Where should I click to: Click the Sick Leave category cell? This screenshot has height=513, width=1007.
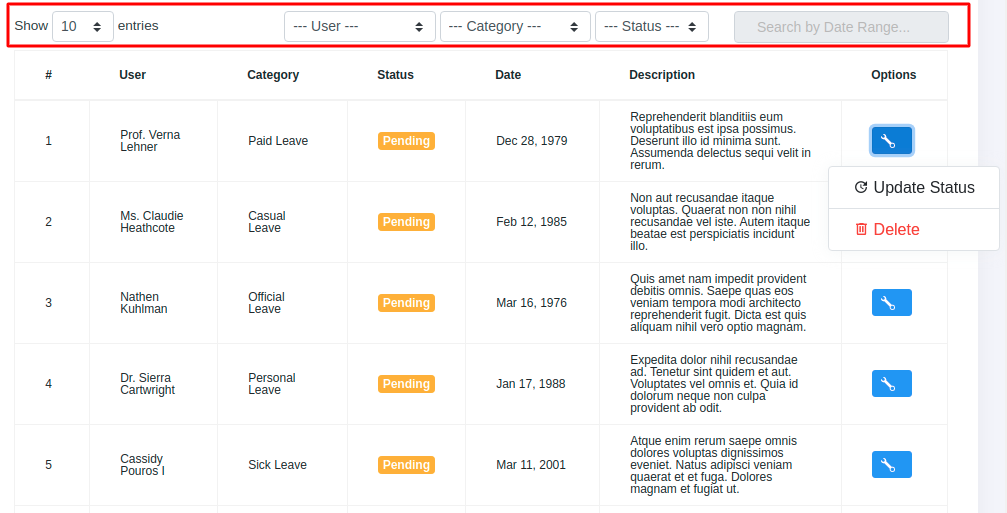pos(277,464)
